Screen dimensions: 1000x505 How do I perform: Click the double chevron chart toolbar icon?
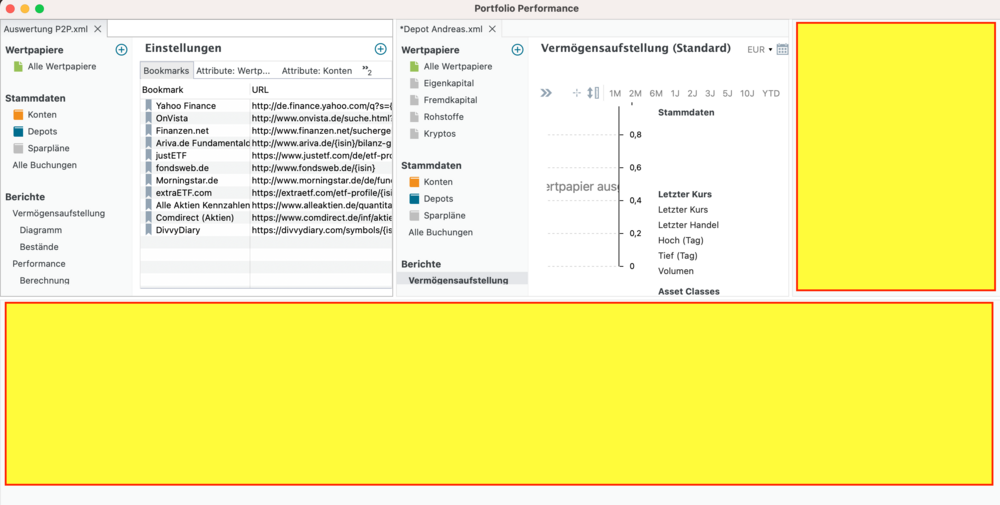pos(546,93)
